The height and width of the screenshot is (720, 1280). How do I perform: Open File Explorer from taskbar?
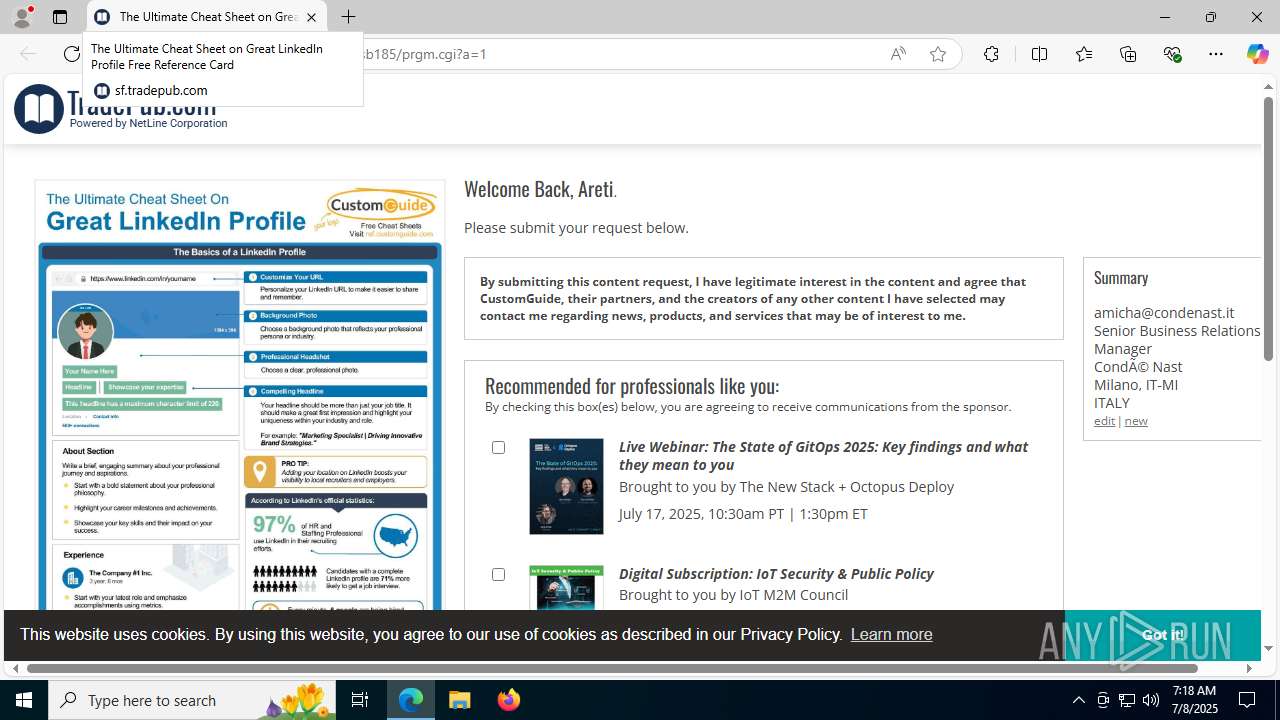(459, 700)
